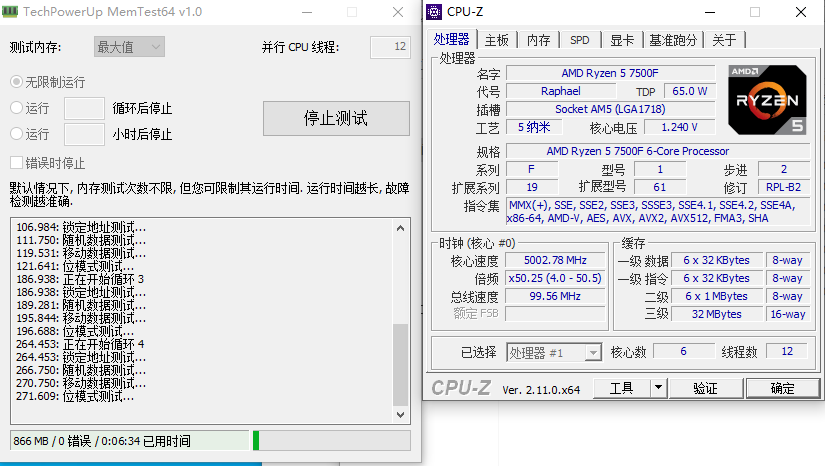Image resolution: width=825 pixels, height=466 pixels.
Task: Click the log list scroll up arrow
Action: [x=400, y=228]
